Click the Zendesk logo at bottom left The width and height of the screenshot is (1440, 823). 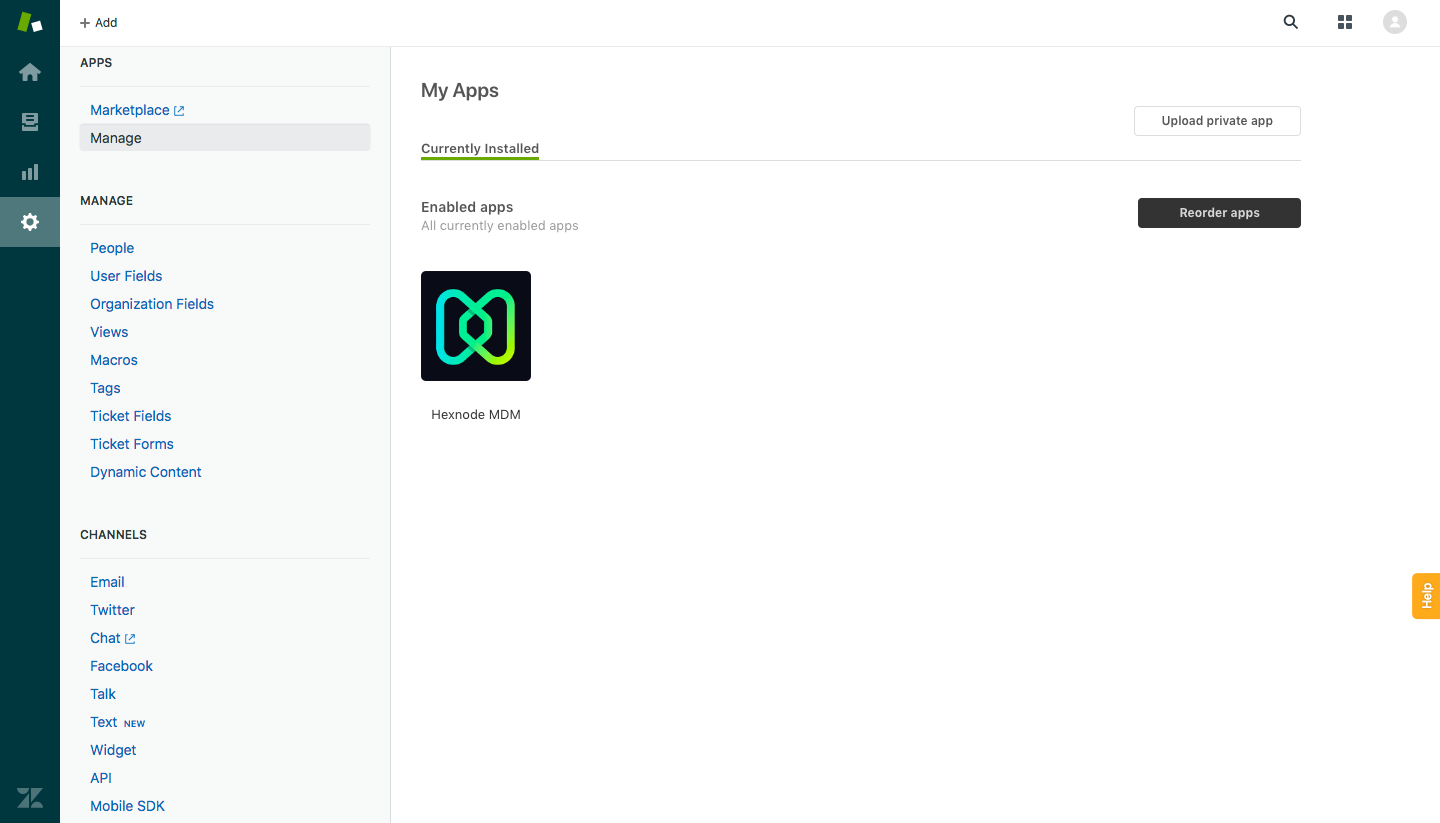pyautogui.click(x=30, y=797)
